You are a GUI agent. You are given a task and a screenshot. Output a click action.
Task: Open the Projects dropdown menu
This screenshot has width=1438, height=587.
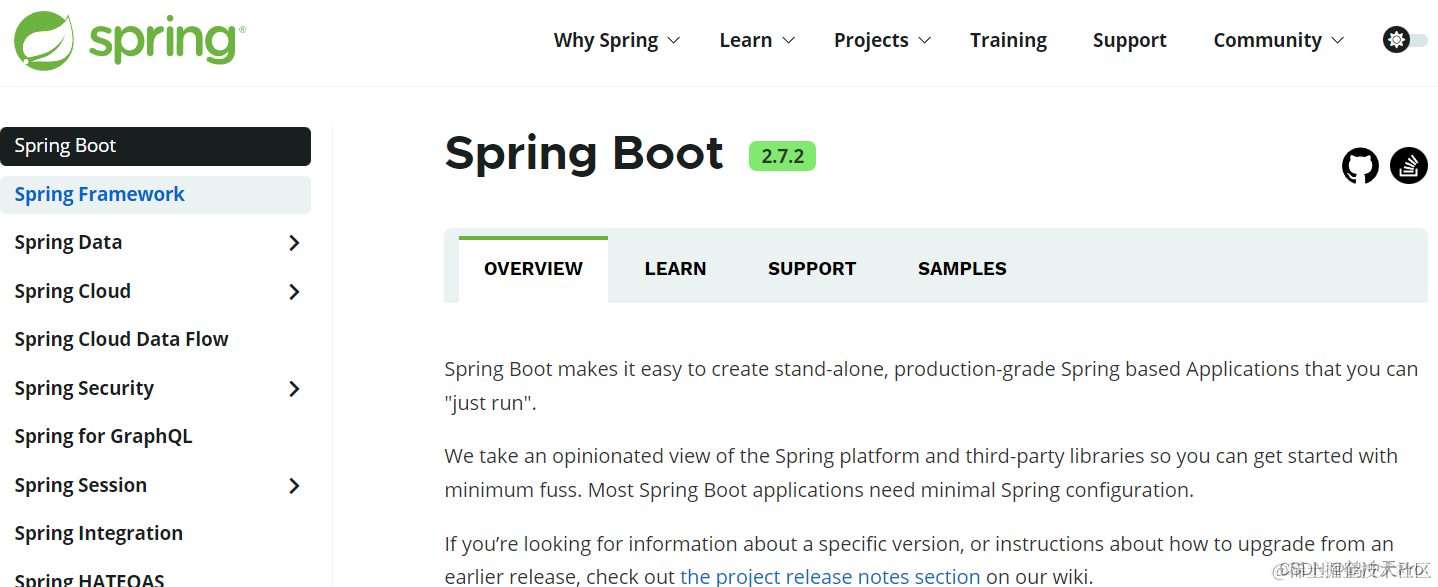pos(883,40)
